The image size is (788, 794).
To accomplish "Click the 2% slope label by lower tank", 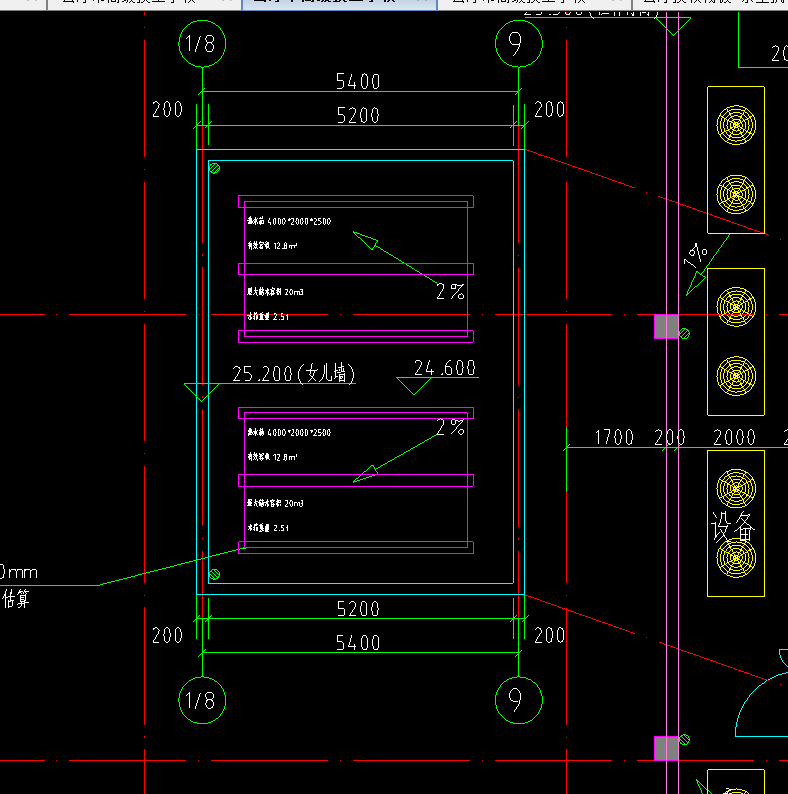I will pyautogui.click(x=450, y=427).
